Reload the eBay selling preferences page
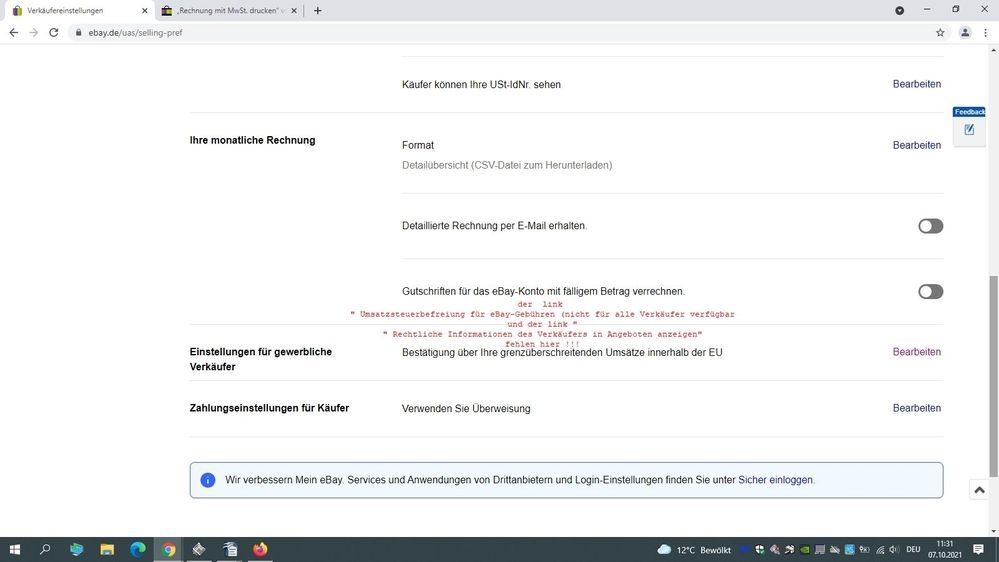This screenshot has width=999, height=562. (54, 32)
